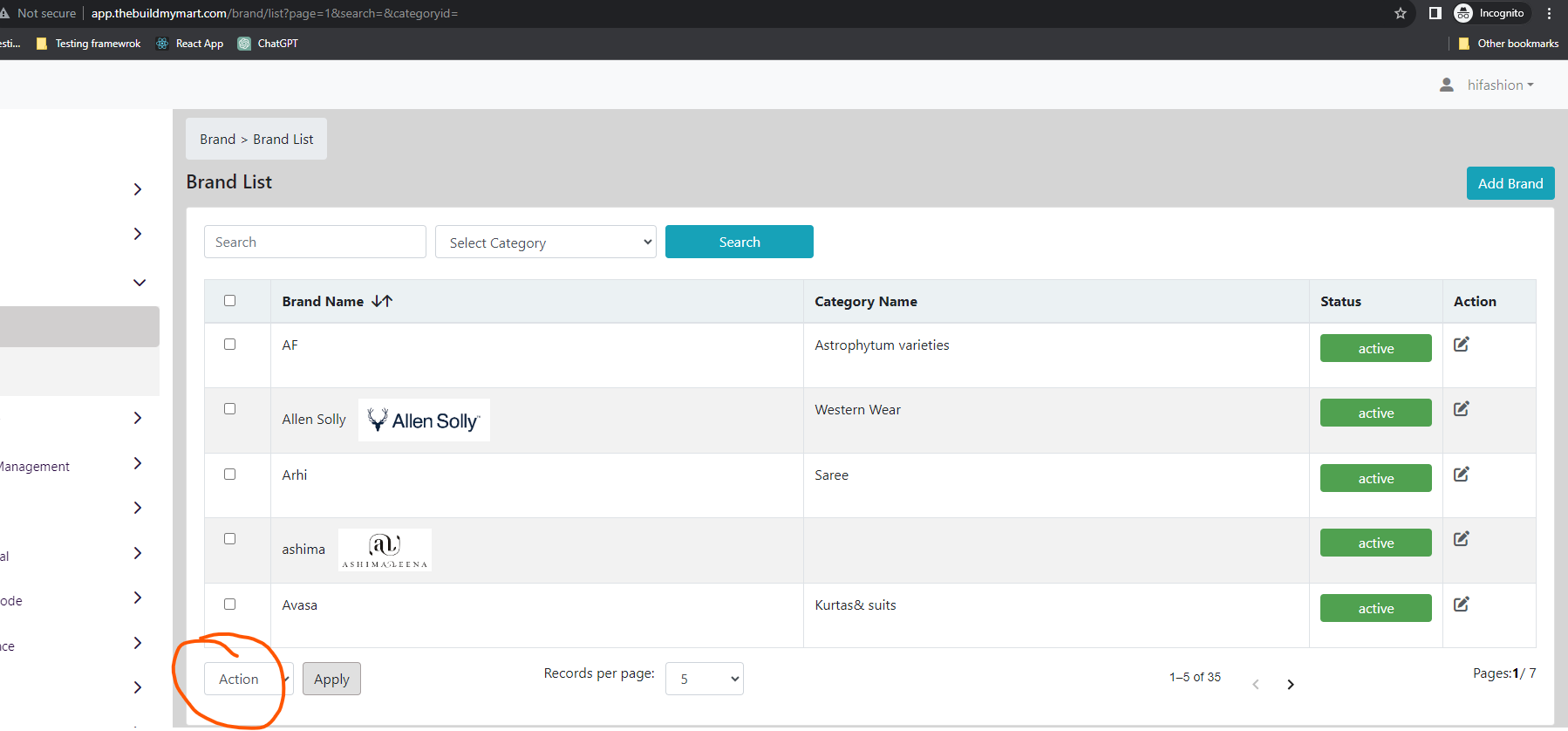
Task: Toggle the Avasa active status
Action: [x=1376, y=608]
